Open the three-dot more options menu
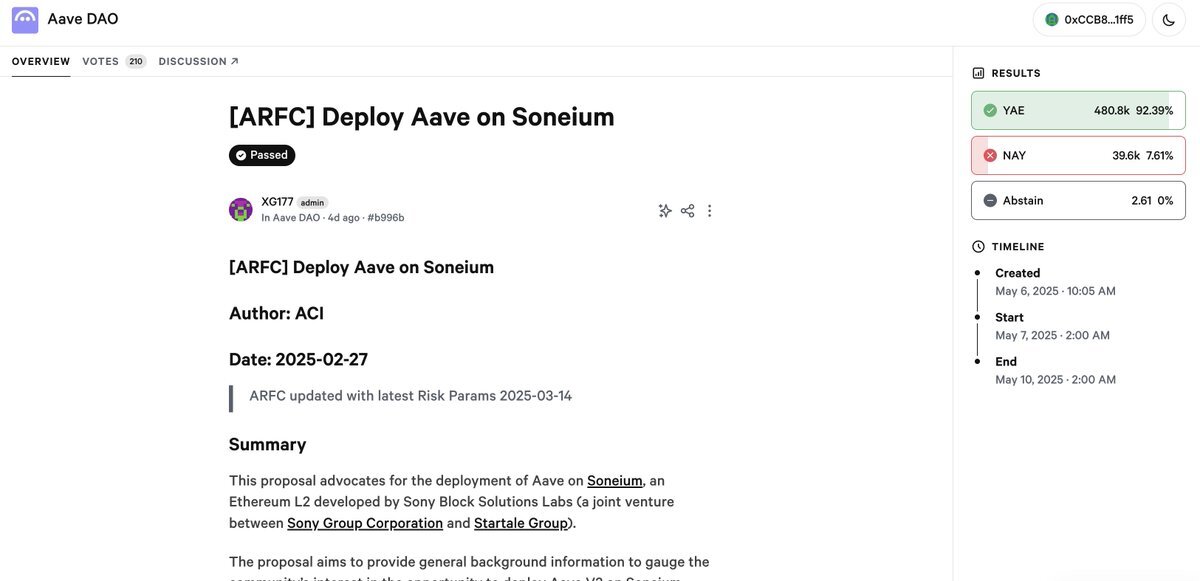1200x581 pixels. pyautogui.click(x=710, y=211)
